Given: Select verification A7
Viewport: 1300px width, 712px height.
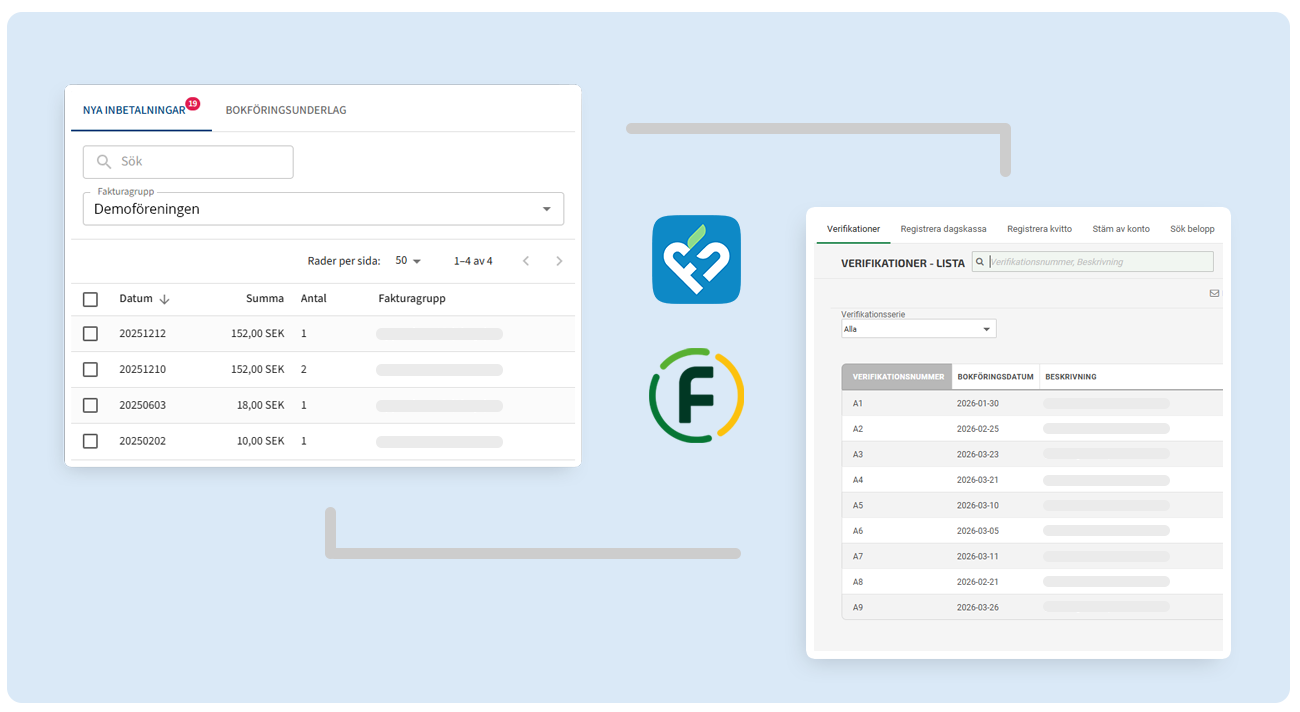Looking at the screenshot, I should (x=858, y=556).
